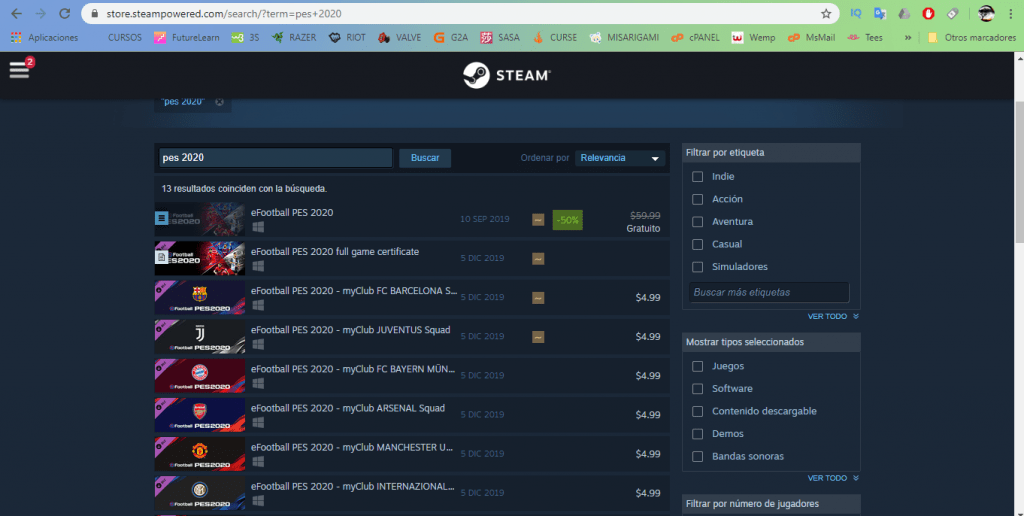This screenshot has height=516, width=1024.
Task: Open the Aplicaciones apps shortcut
Action: [44, 38]
